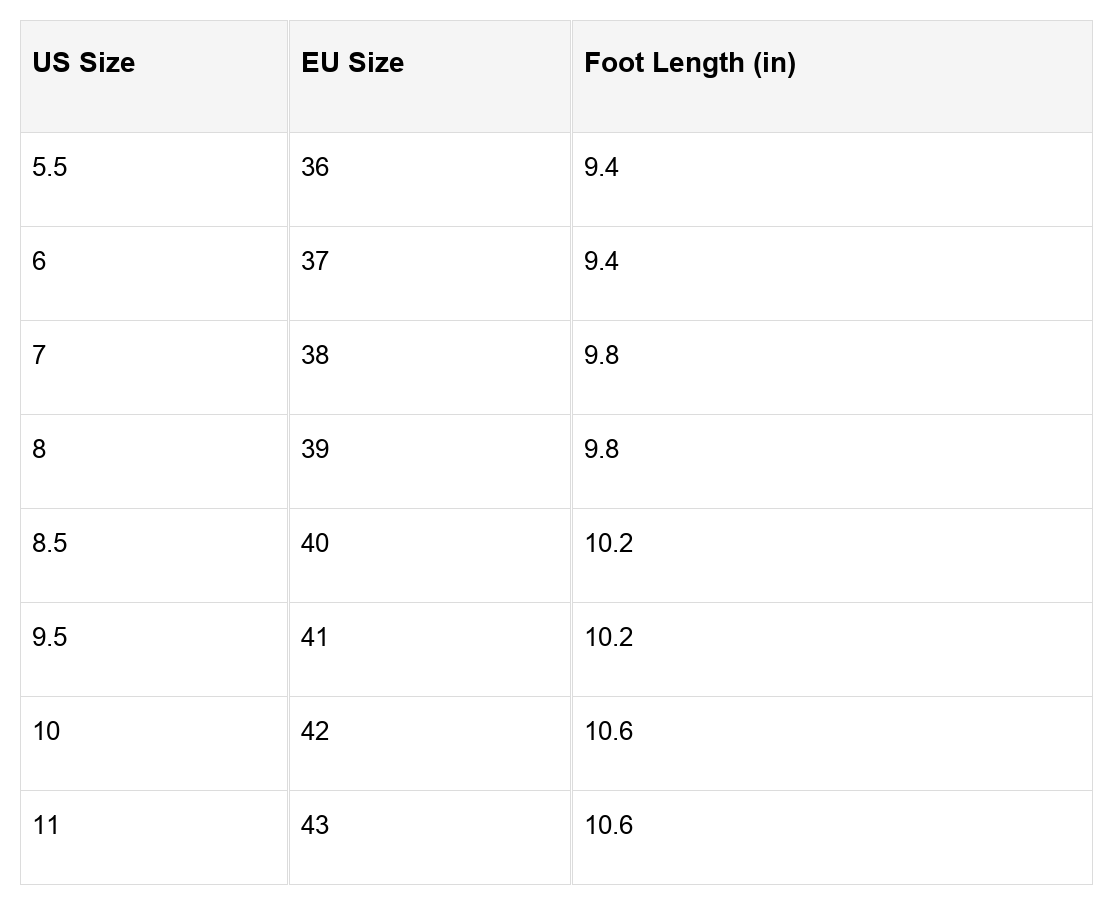
Task: Click the US Size column header
Action: click(x=154, y=77)
